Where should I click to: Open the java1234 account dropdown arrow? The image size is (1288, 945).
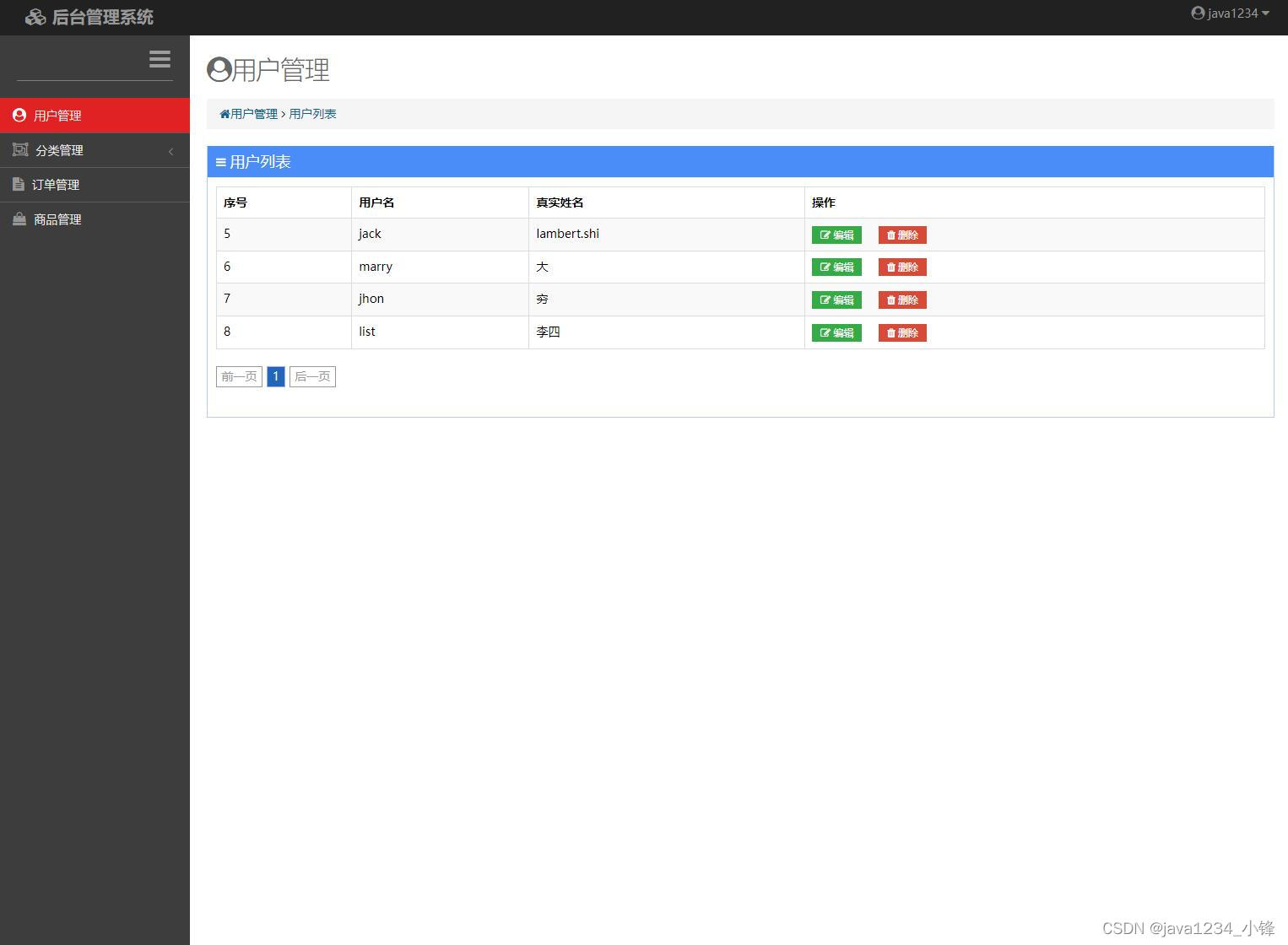[1265, 13]
